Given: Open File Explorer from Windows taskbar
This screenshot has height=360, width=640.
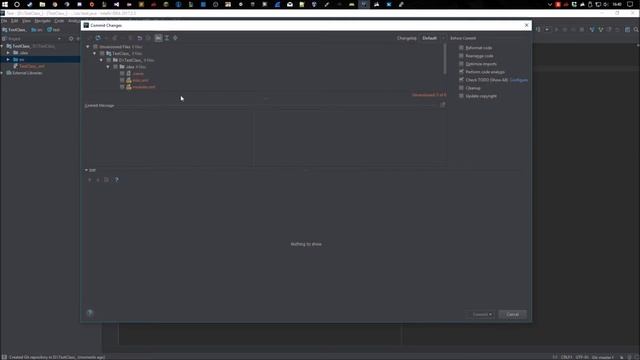Looking at the screenshot, I should [42, 4].
